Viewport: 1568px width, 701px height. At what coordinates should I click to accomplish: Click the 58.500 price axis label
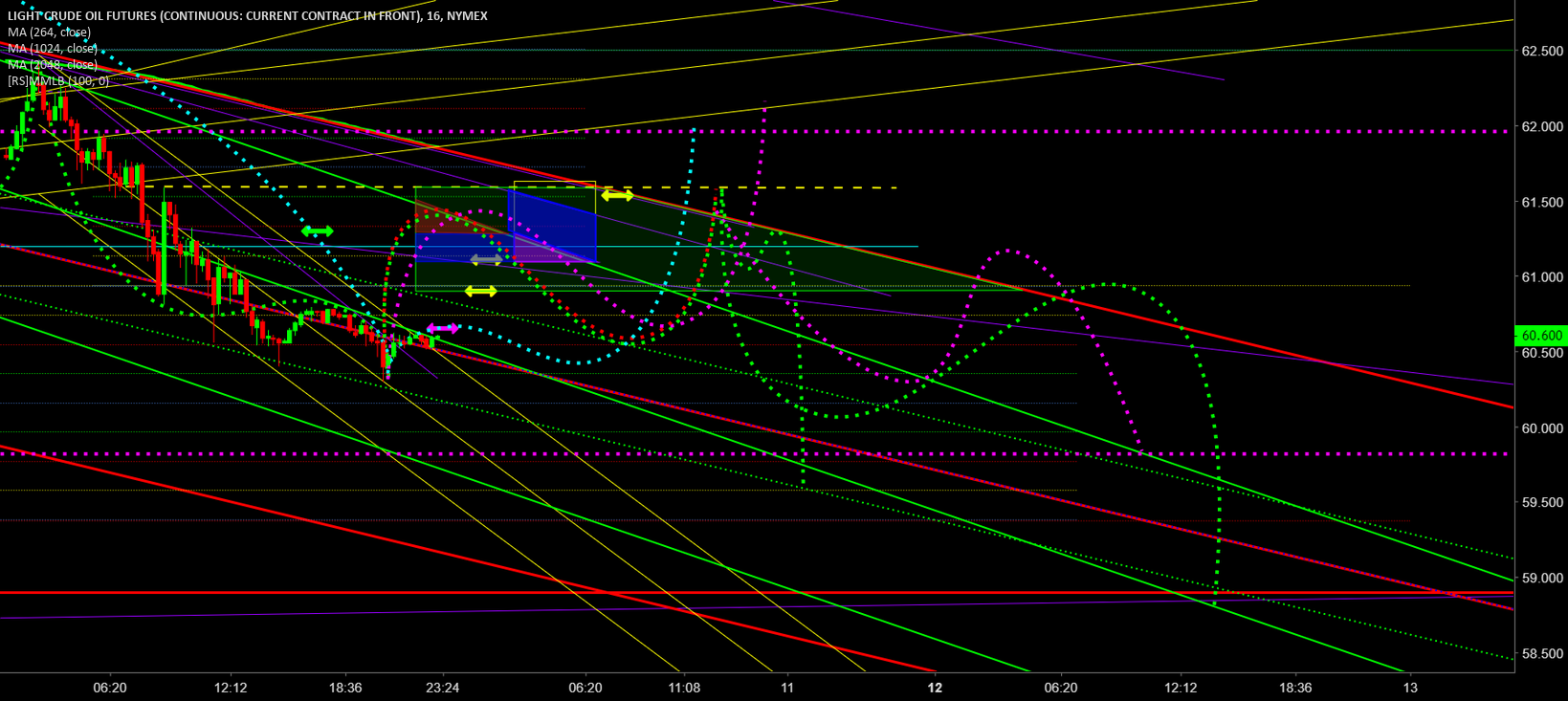coord(1542,654)
